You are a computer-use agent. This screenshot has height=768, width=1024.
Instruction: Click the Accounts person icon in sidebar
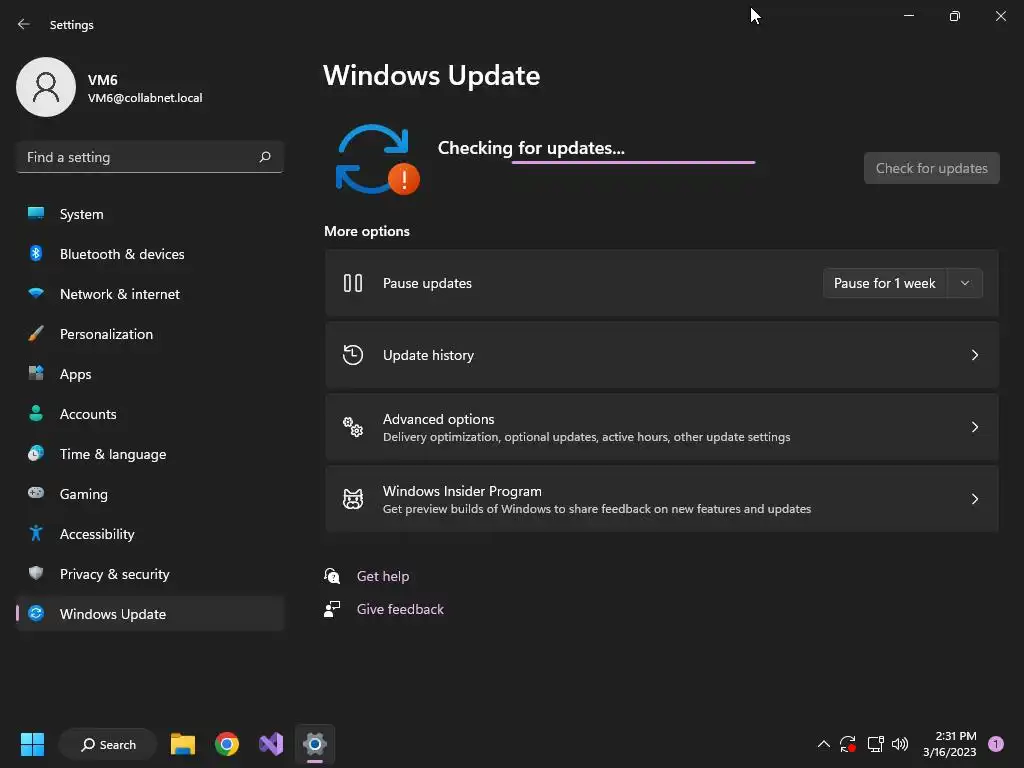36,413
